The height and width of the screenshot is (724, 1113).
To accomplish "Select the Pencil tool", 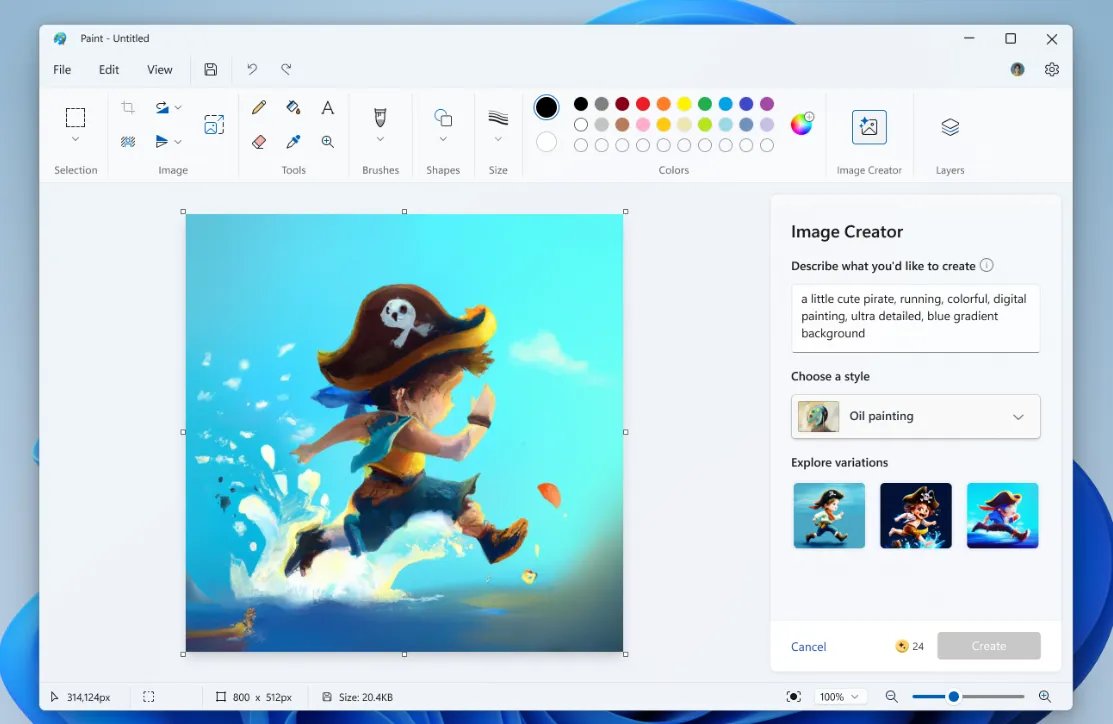I will point(259,107).
